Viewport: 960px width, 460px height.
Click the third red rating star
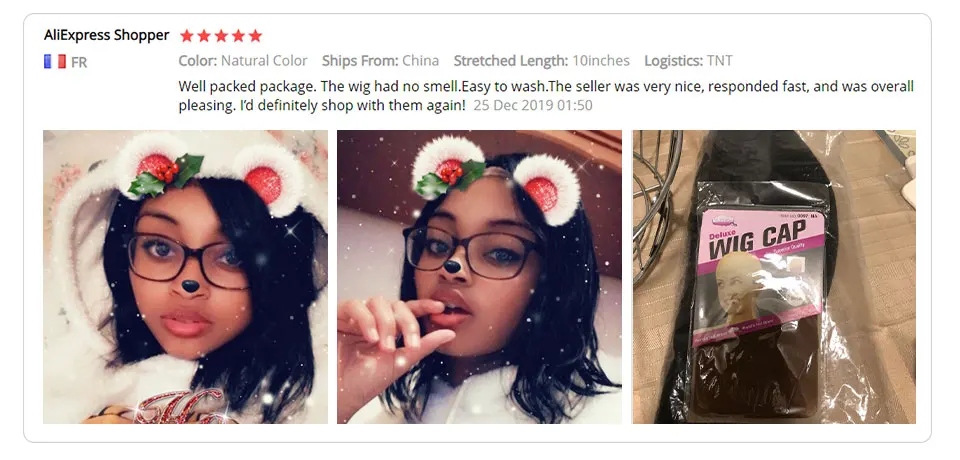pos(221,36)
